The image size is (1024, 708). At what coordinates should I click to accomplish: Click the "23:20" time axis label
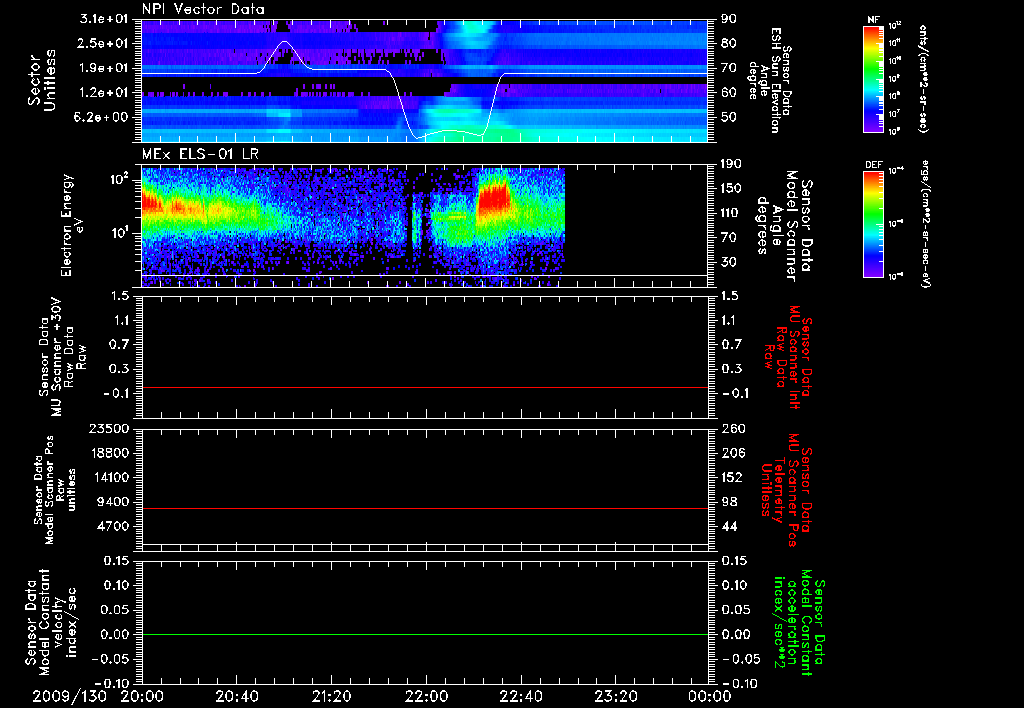616,696
